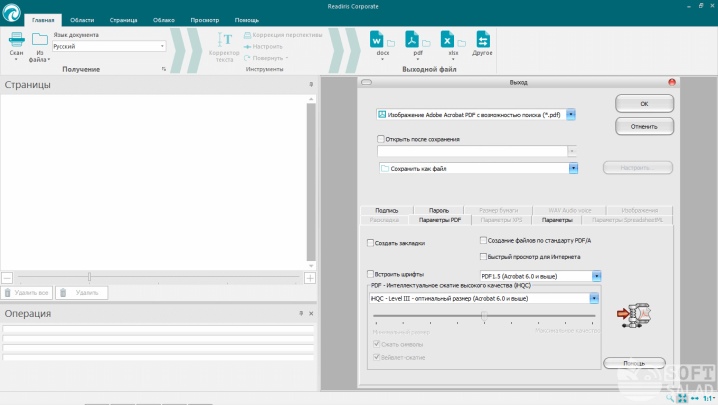
Task: Toggle Вейвлет-сжатие checkbox
Action: pyautogui.click(x=377, y=357)
